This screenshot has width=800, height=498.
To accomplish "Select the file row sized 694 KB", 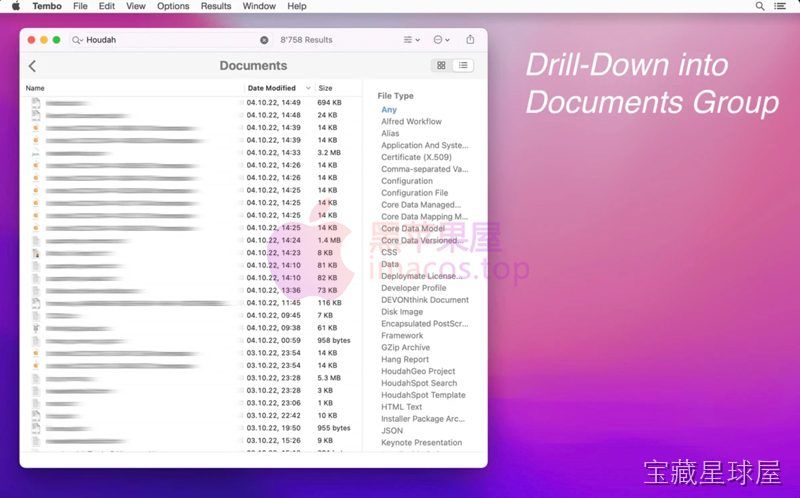I will pyautogui.click(x=192, y=103).
